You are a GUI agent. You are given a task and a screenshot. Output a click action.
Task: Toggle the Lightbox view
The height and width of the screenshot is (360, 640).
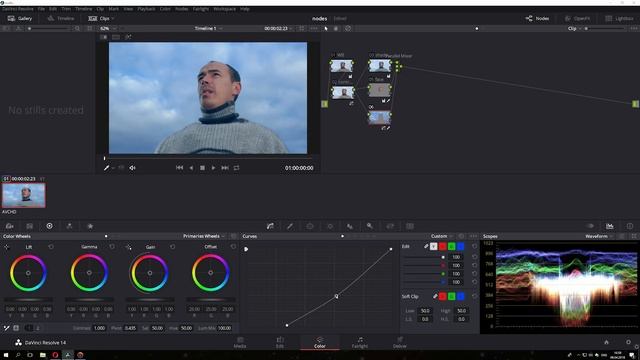619,18
